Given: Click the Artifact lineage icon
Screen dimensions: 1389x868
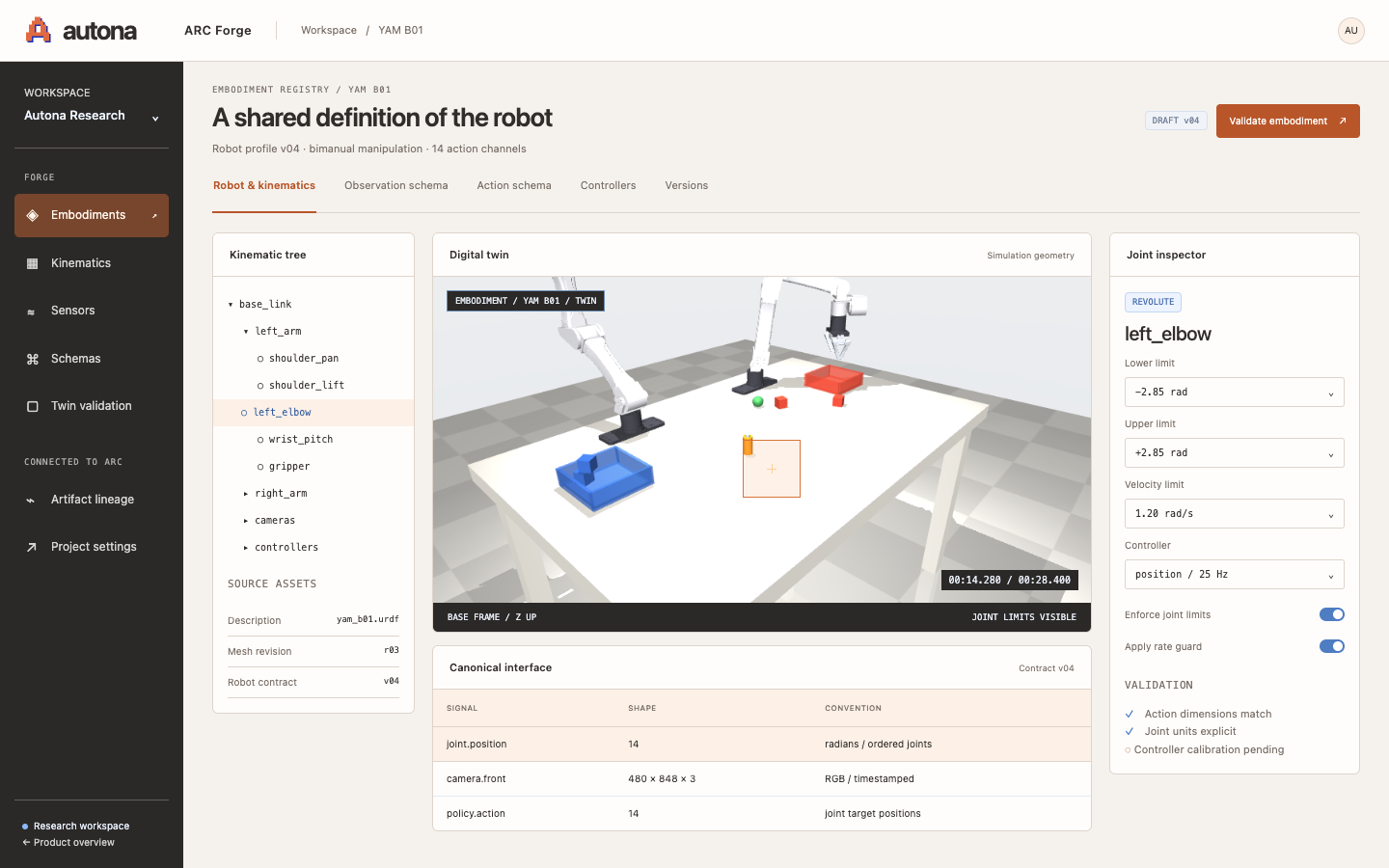Looking at the screenshot, I should 31,500.
